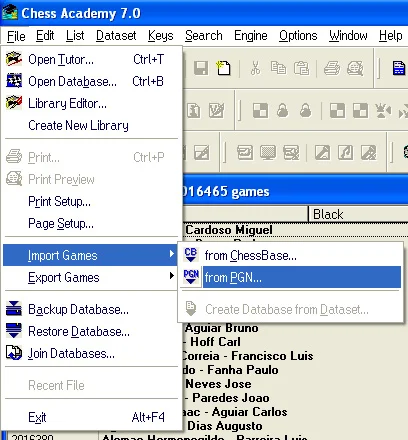Image resolution: width=408 pixels, height=440 pixels.
Task: Choose Restore Database entry
Action: [91, 331]
